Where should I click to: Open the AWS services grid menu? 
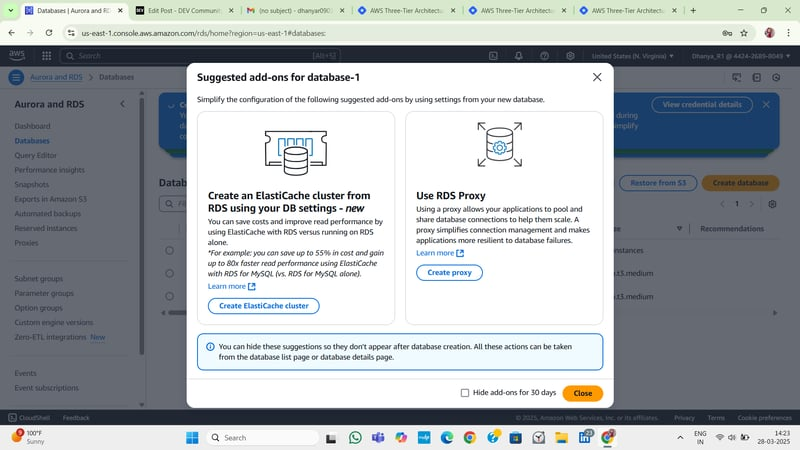(x=46, y=56)
